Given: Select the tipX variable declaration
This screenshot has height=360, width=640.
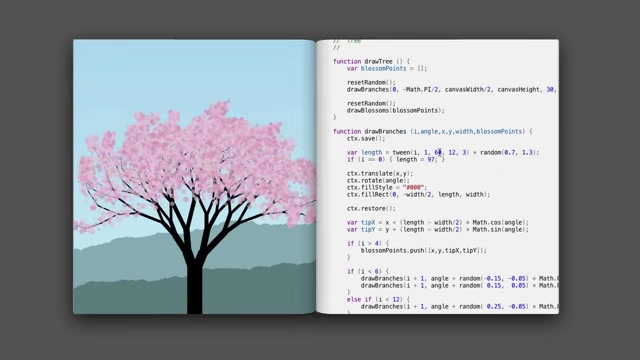Looking at the screenshot, I should tap(368, 222).
